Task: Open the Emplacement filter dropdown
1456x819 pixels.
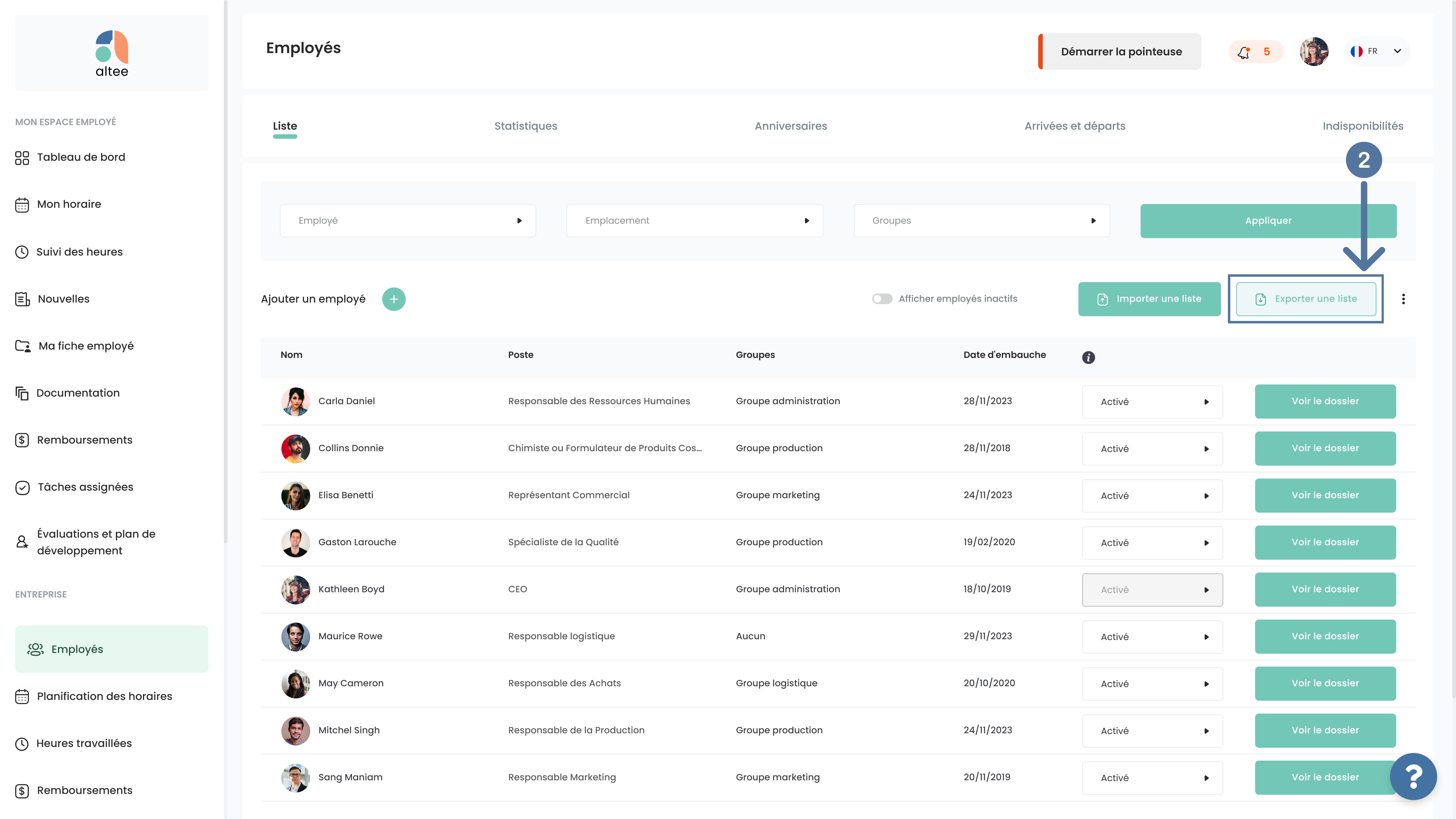Action: [695, 221]
